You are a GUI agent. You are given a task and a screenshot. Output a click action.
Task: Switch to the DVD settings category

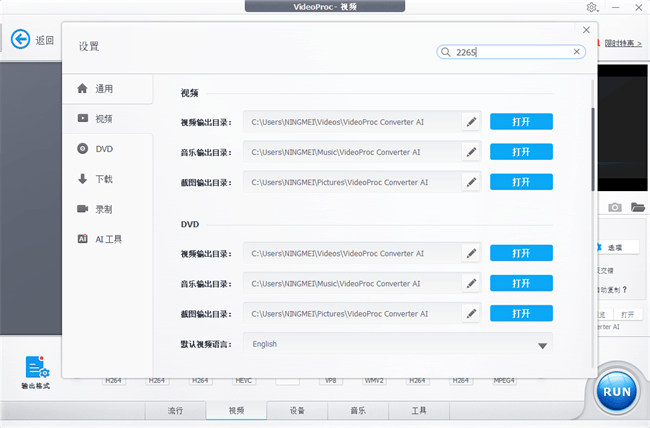(x=107, y=149)
